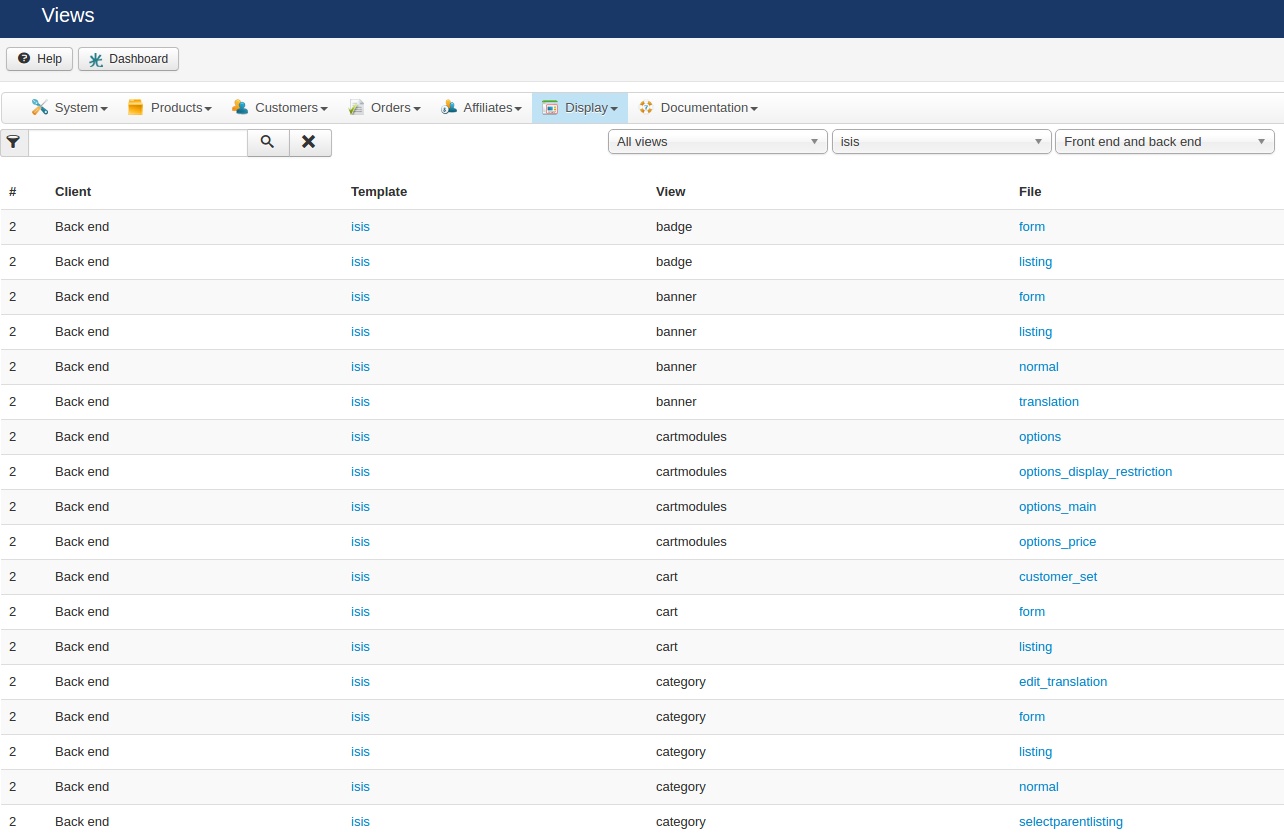The height and width of the screenshot is (836, 1284).
Task: Open the banner translation file link
Action: tap(1048, 402)
